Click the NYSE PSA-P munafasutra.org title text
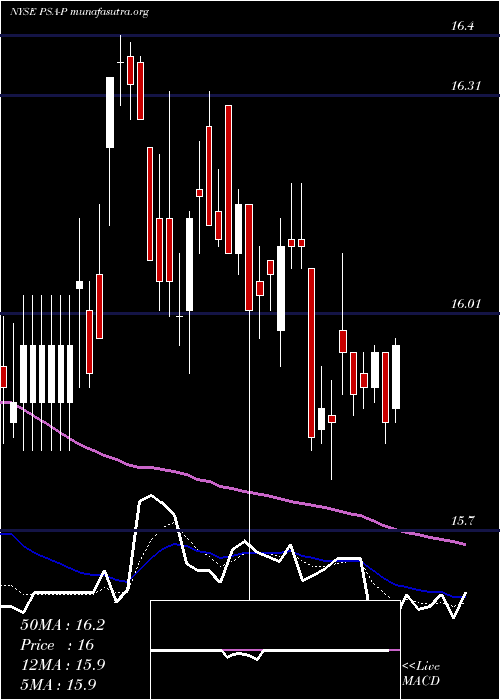The image size is (500, 700). (x=79, y=12)
